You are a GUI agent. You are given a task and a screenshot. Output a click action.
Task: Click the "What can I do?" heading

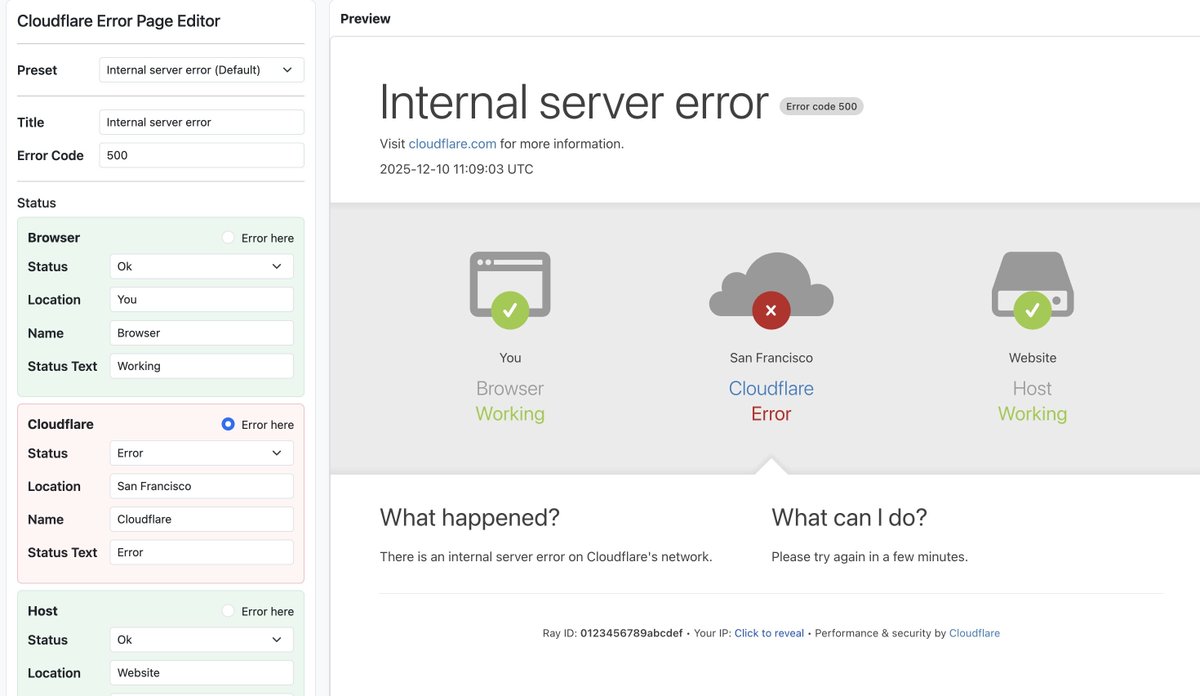pos(849,517)
